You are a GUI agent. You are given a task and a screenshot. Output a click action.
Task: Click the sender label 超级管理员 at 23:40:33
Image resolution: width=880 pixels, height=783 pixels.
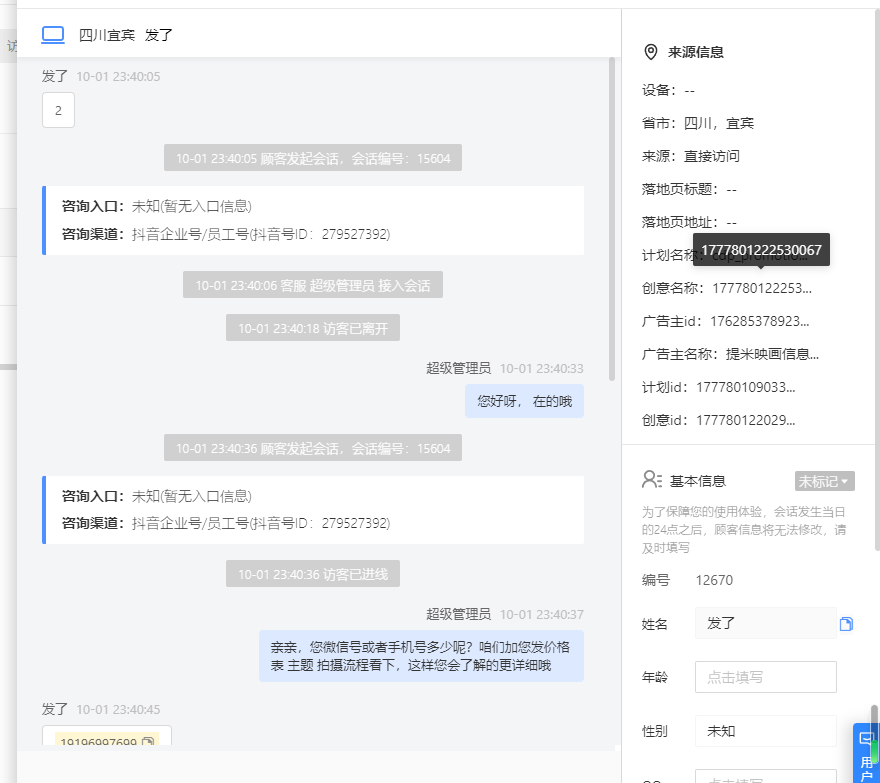[x=459, y=368]
